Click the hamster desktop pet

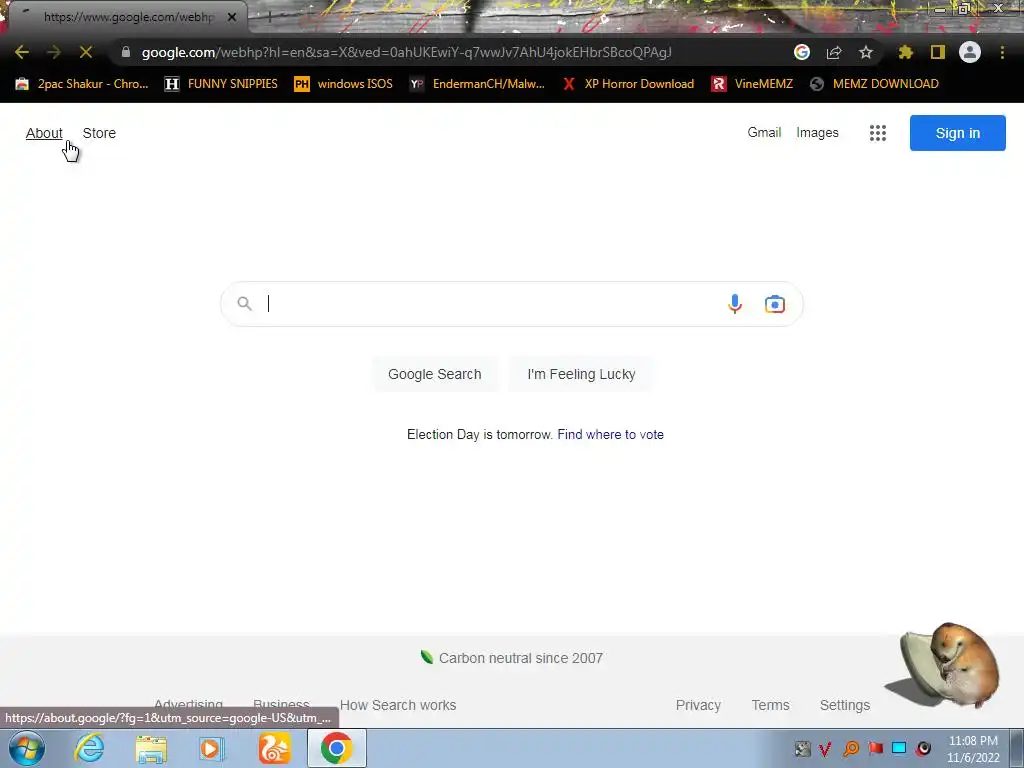point(943,666)
